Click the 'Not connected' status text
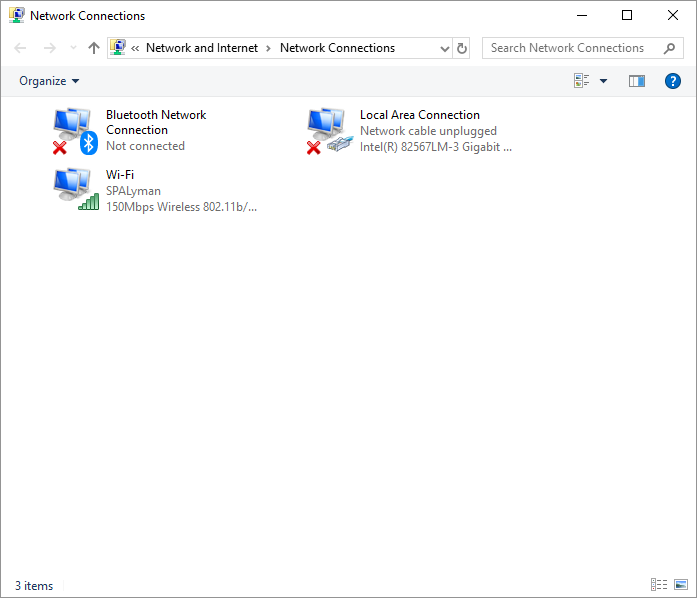This screenshot has width=697, height=598. pos(145,146)
